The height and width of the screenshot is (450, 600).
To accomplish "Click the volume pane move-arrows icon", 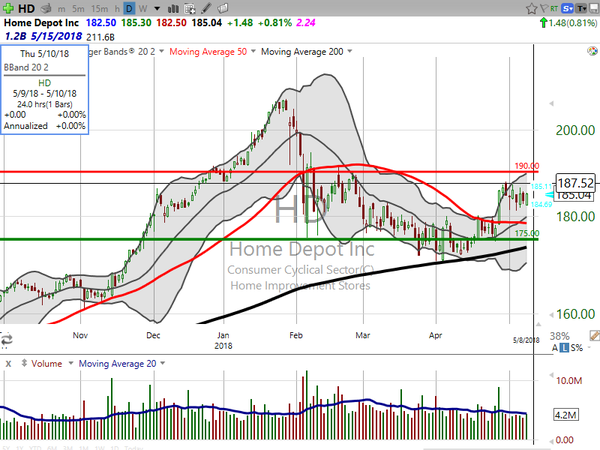I will pos(24,363).
